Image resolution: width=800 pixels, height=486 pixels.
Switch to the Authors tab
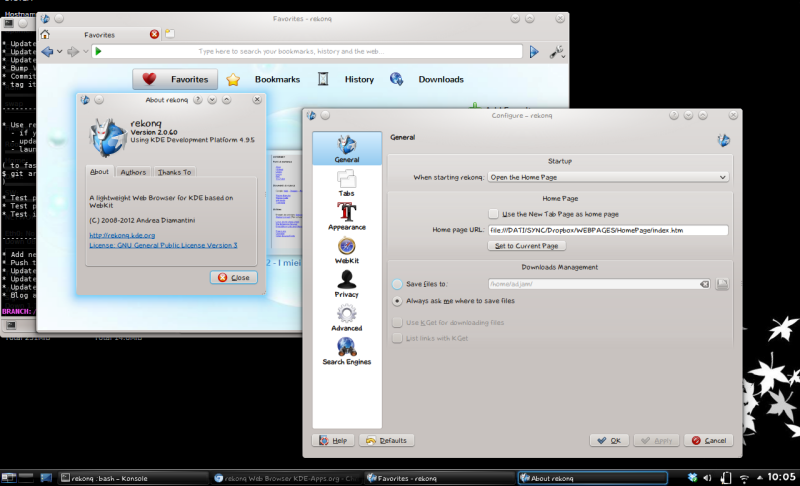pyautogui.click(x=133, y=172)
